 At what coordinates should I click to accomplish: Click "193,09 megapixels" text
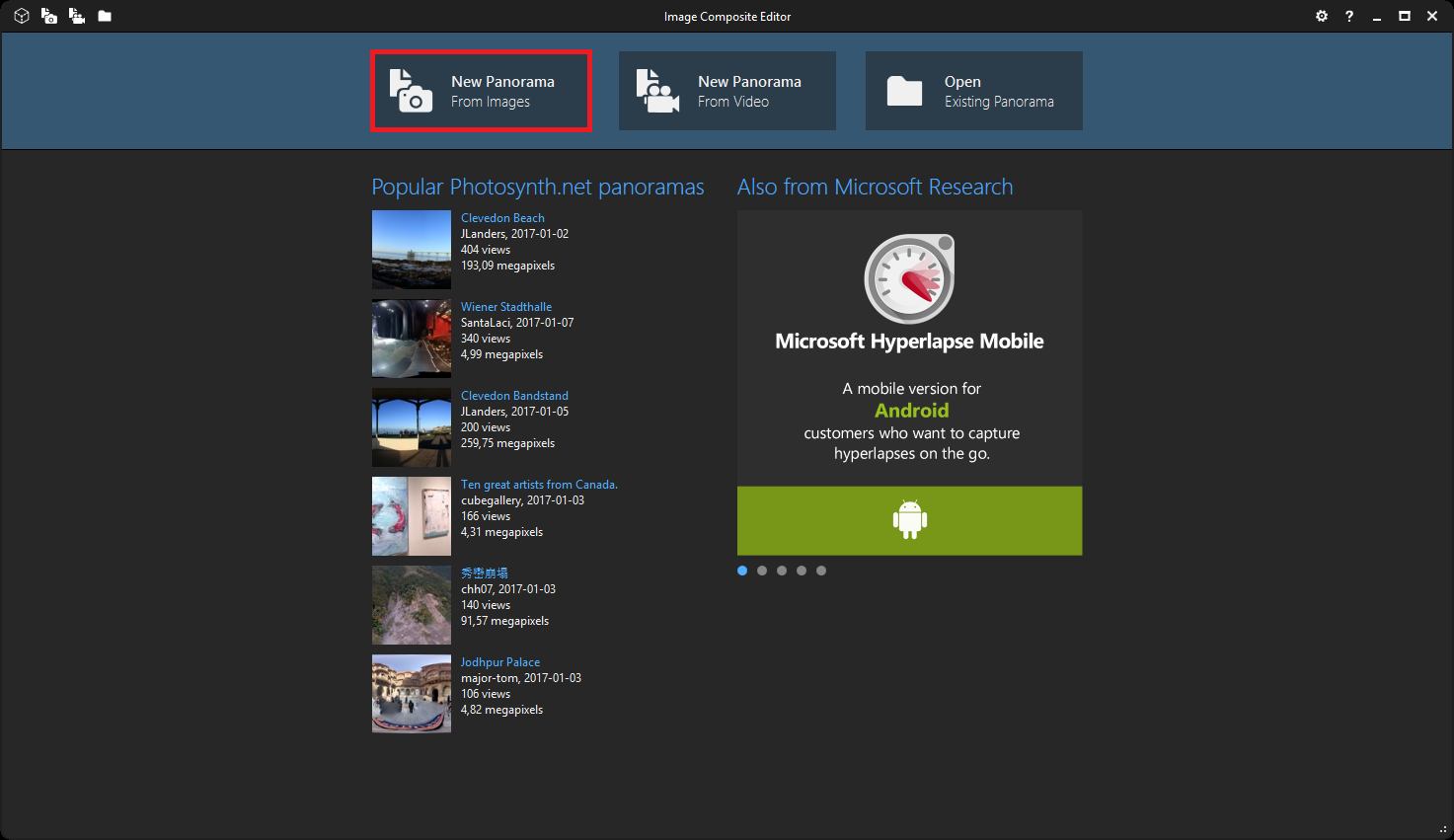pyautogui.click(x=507, y=266)
